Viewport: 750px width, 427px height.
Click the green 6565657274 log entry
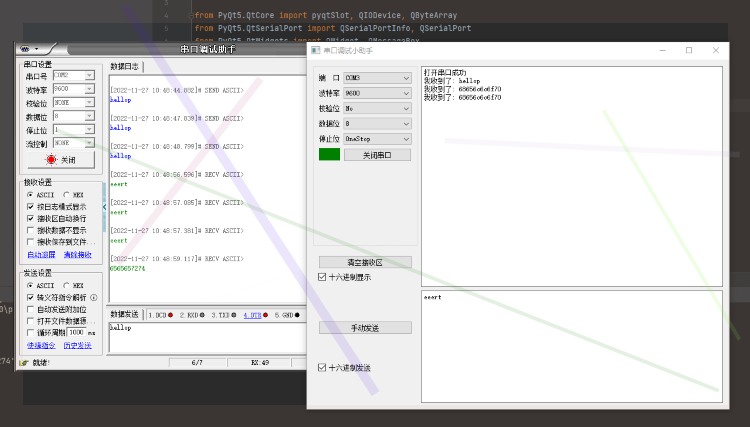pyautogui.click(x=128, y=269)
